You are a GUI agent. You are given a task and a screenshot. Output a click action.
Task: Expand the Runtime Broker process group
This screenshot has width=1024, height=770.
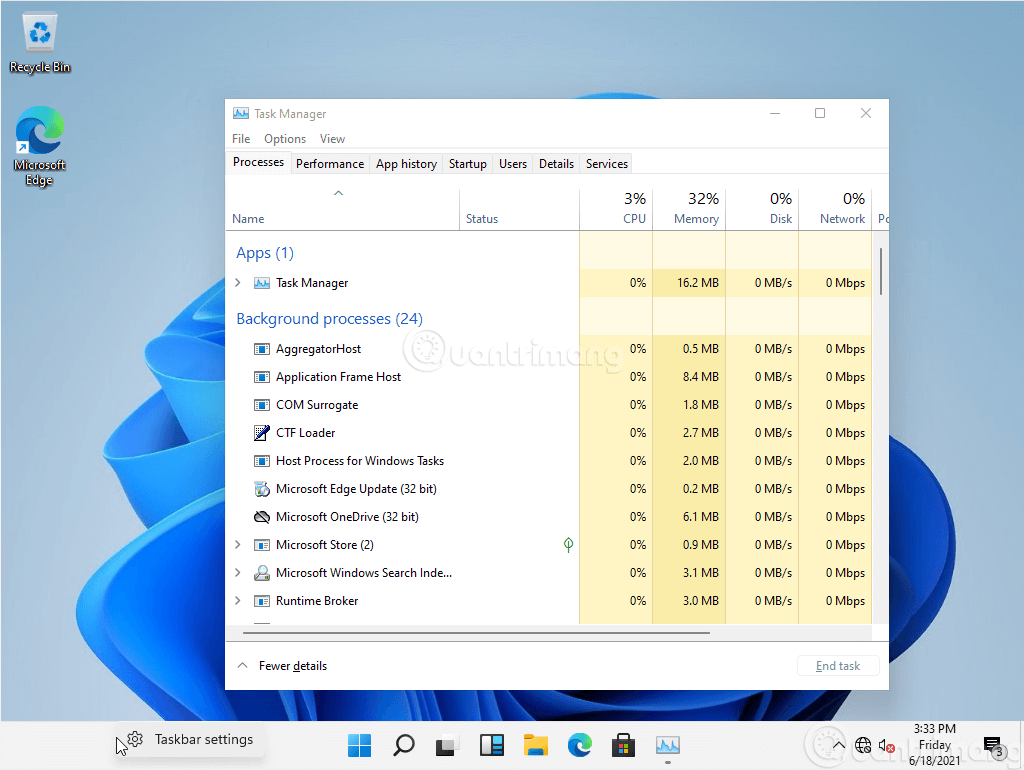238,600
